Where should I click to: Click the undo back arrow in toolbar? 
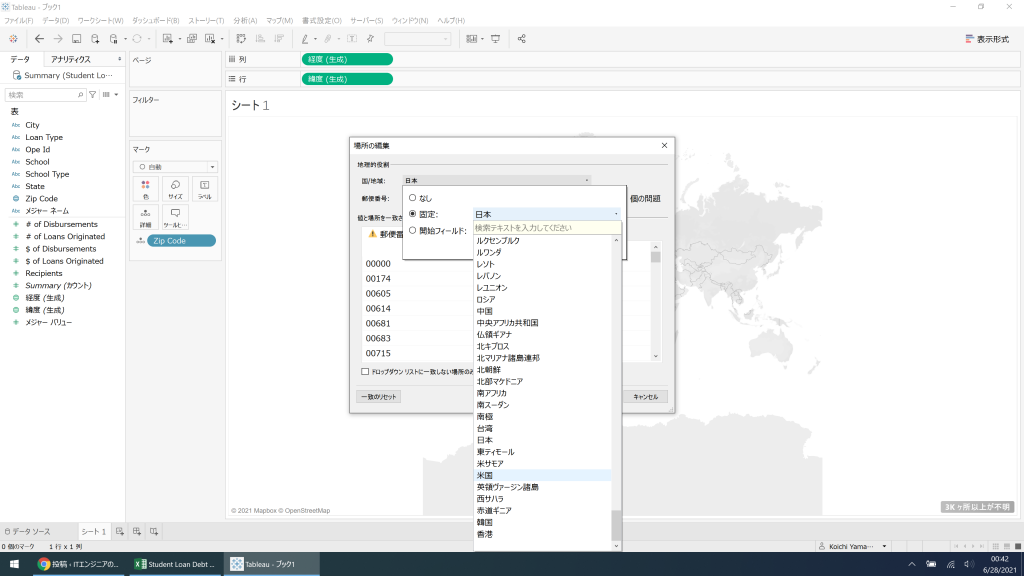pos(39,39)
